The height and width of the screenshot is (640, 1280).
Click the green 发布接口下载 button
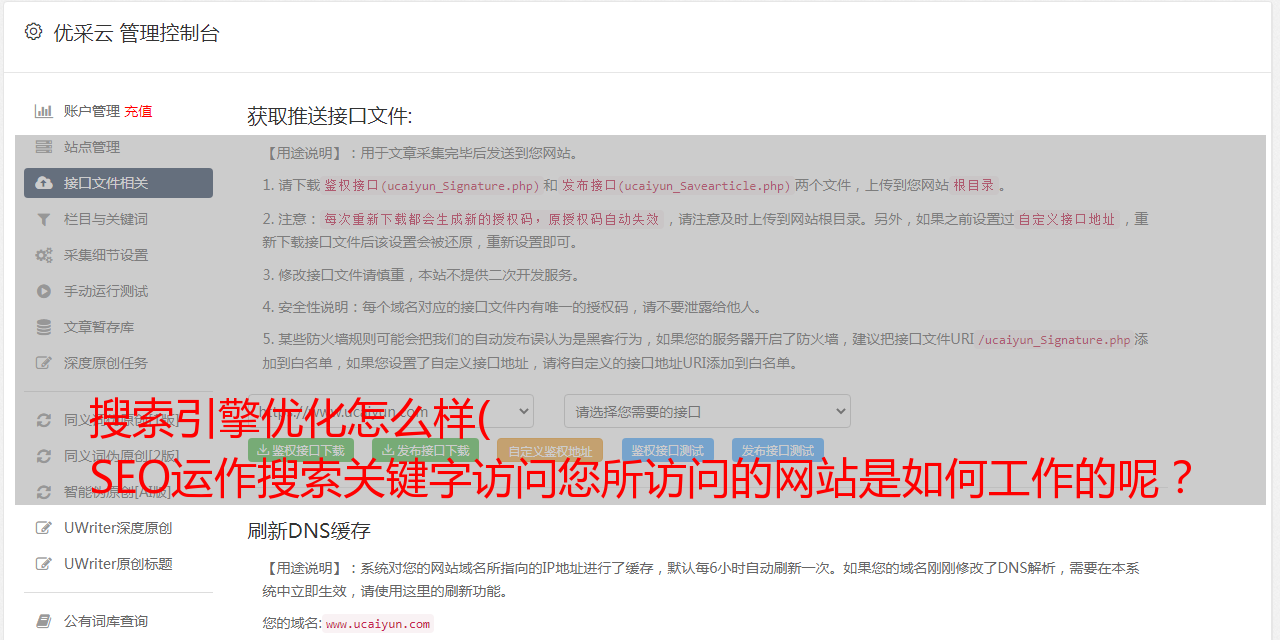(x=425, y=451)
